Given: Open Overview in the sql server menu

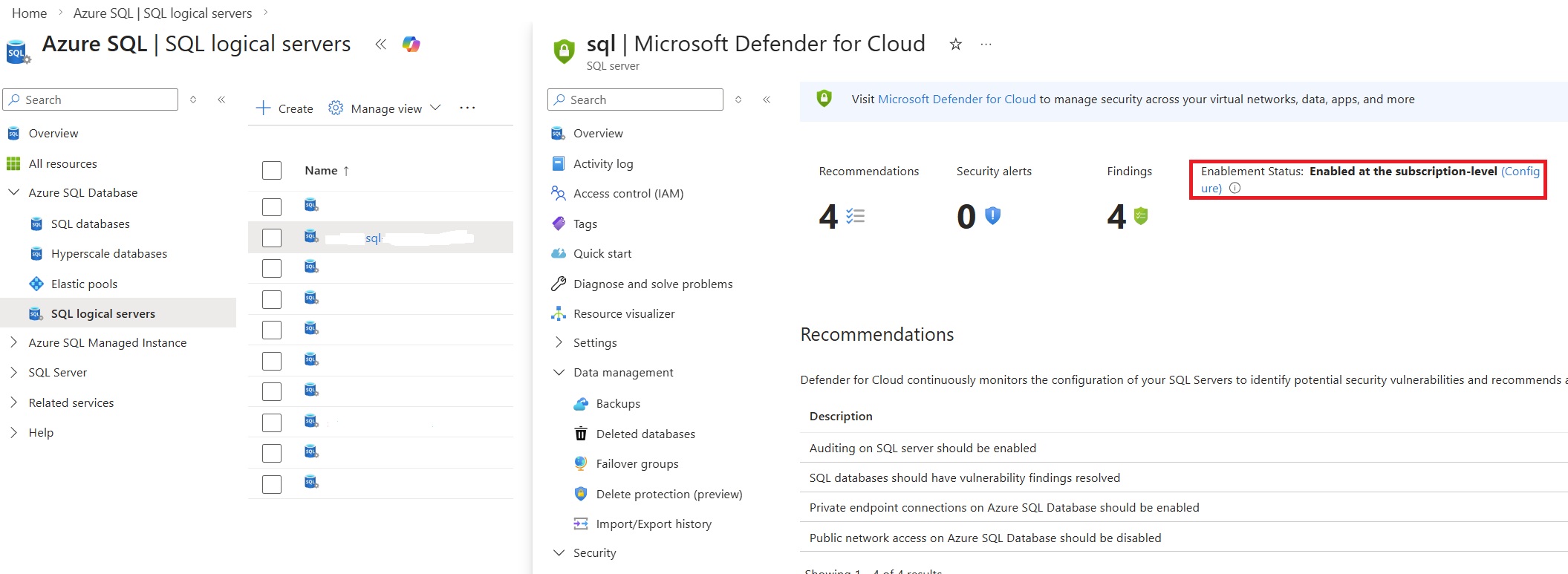Looking at the screenshot, I should point(598,134).
